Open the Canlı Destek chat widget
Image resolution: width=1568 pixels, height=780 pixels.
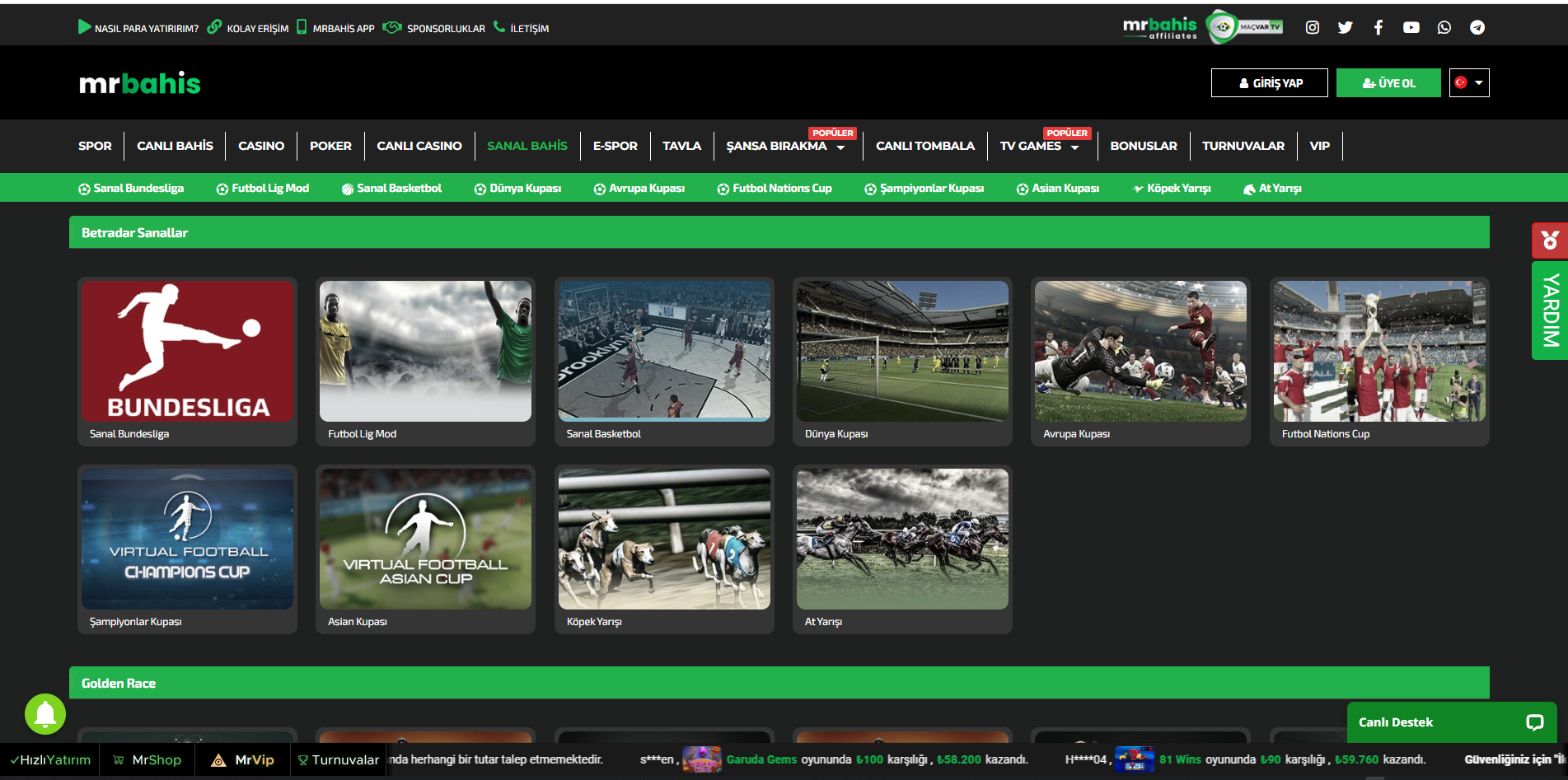(x=1451, y=722)
